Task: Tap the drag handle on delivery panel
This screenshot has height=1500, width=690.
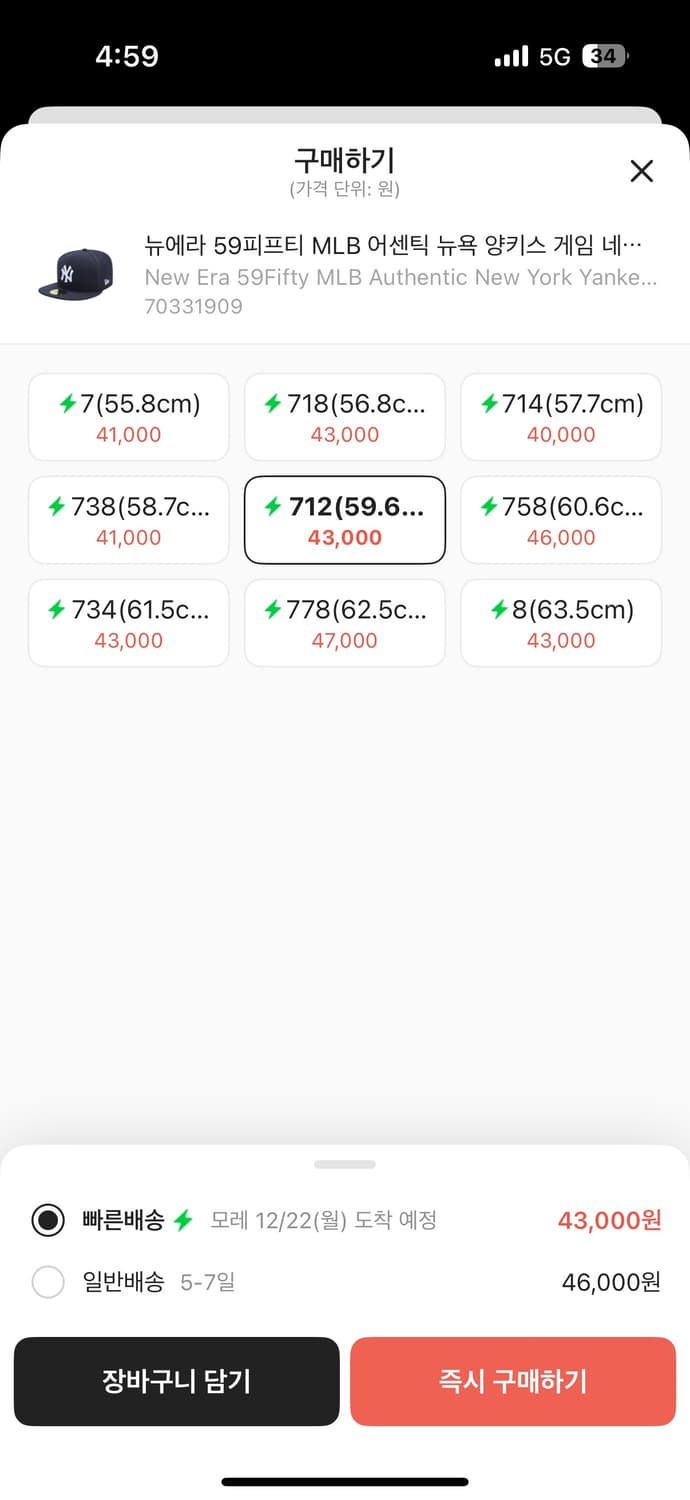Action: click(344, 1164)
